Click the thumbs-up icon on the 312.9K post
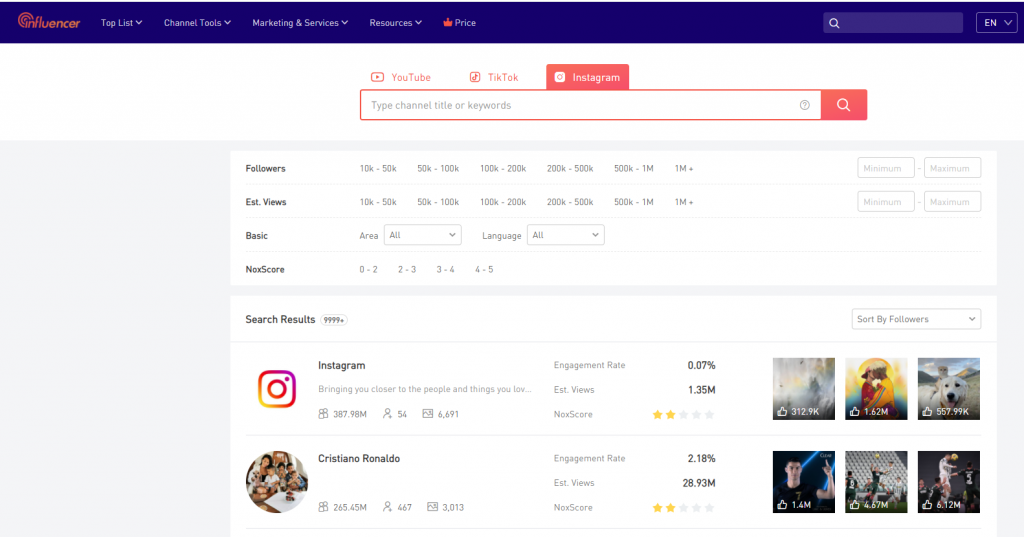1024x537 pixels. pyautogui.click(x=782, y=412)
